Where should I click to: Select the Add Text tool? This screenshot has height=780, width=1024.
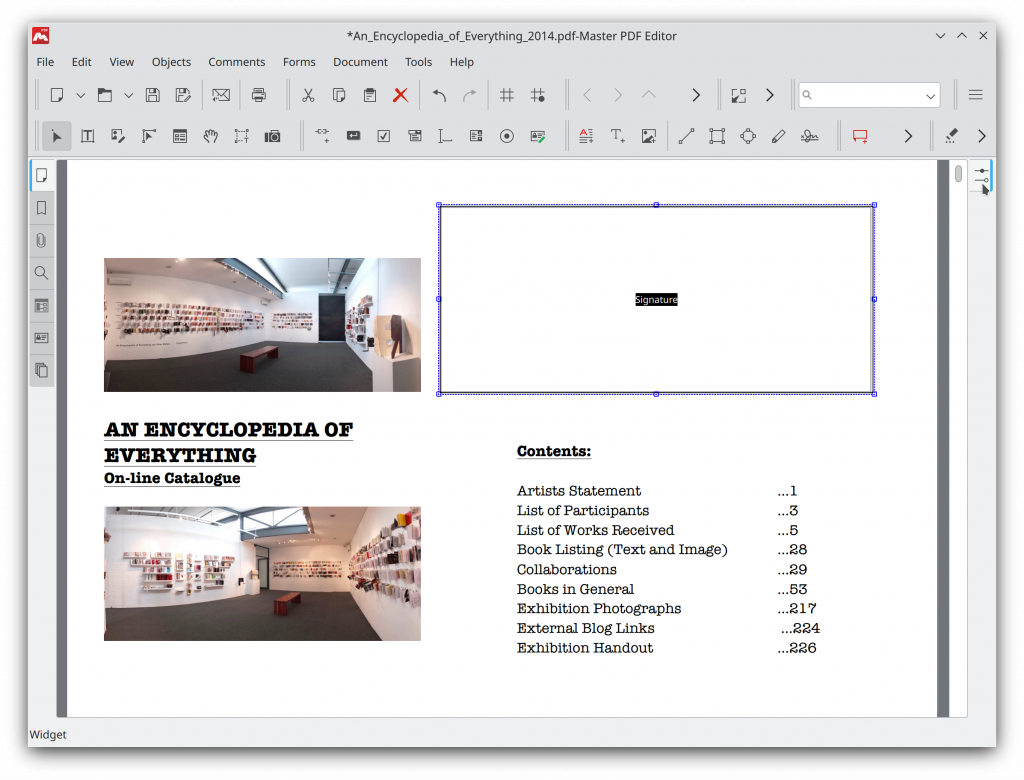[617, 135]
